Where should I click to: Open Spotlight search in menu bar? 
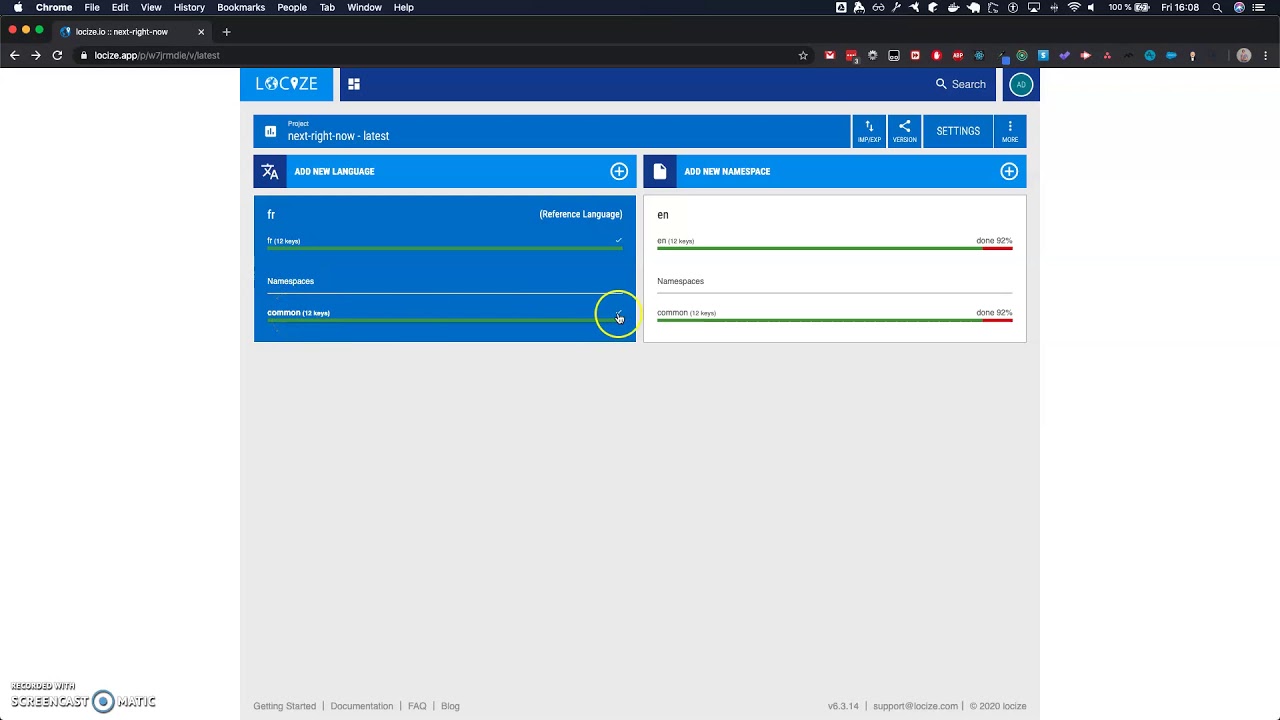[x=1217, y=7]
